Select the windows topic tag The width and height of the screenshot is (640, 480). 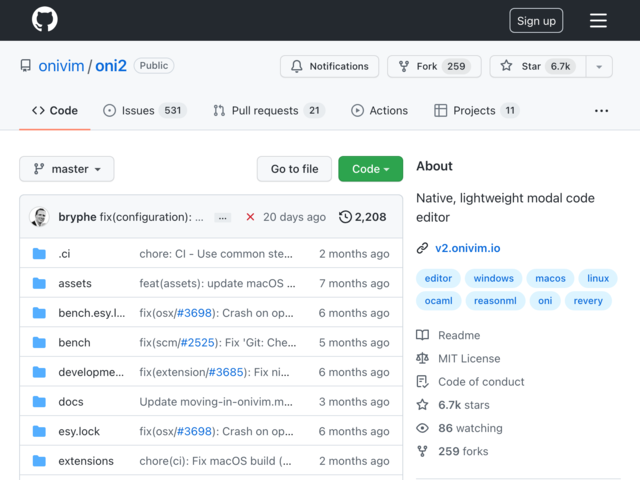tap(493, 278)
